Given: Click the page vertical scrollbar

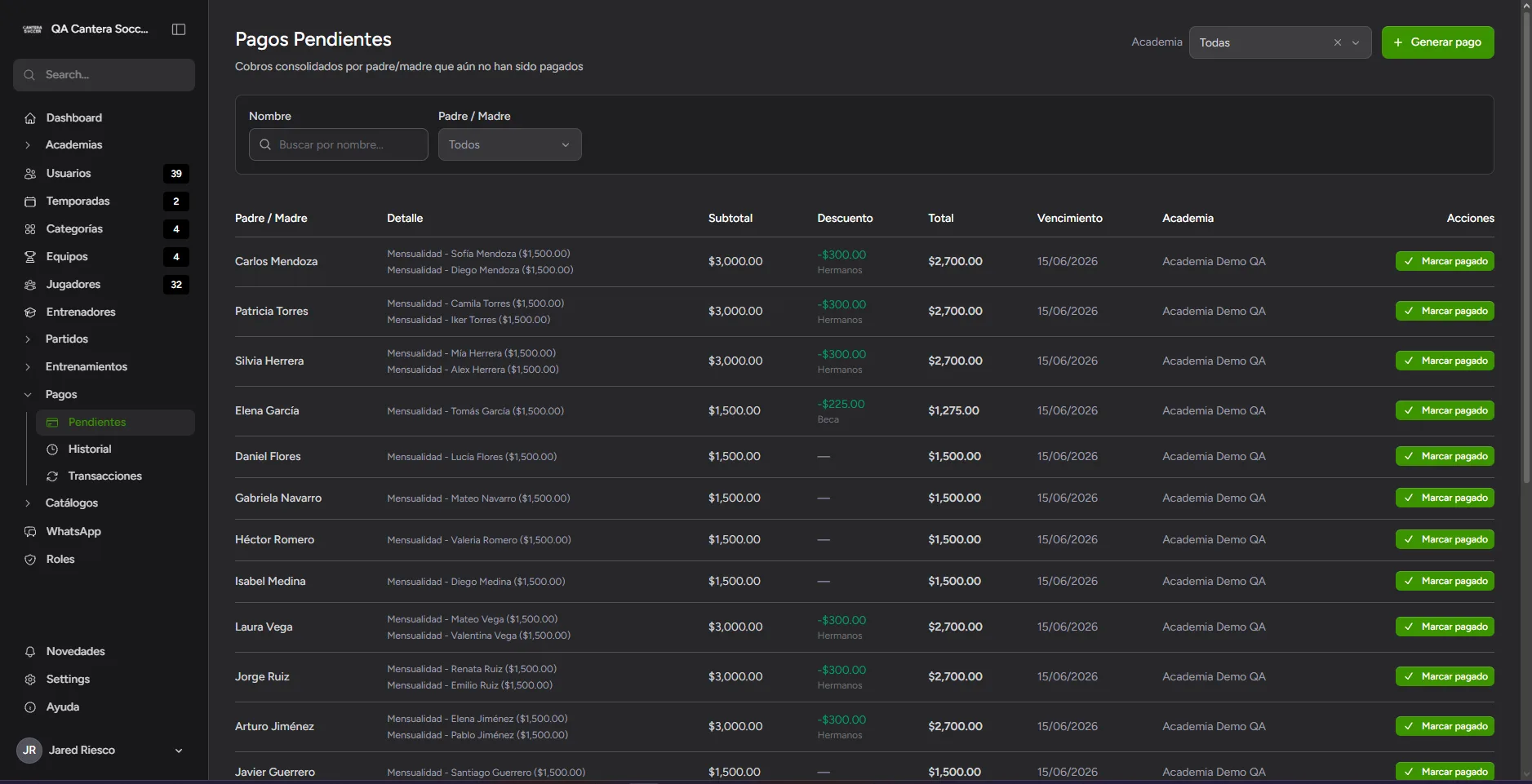Looking at the screenshot, I should [1526, 246].
